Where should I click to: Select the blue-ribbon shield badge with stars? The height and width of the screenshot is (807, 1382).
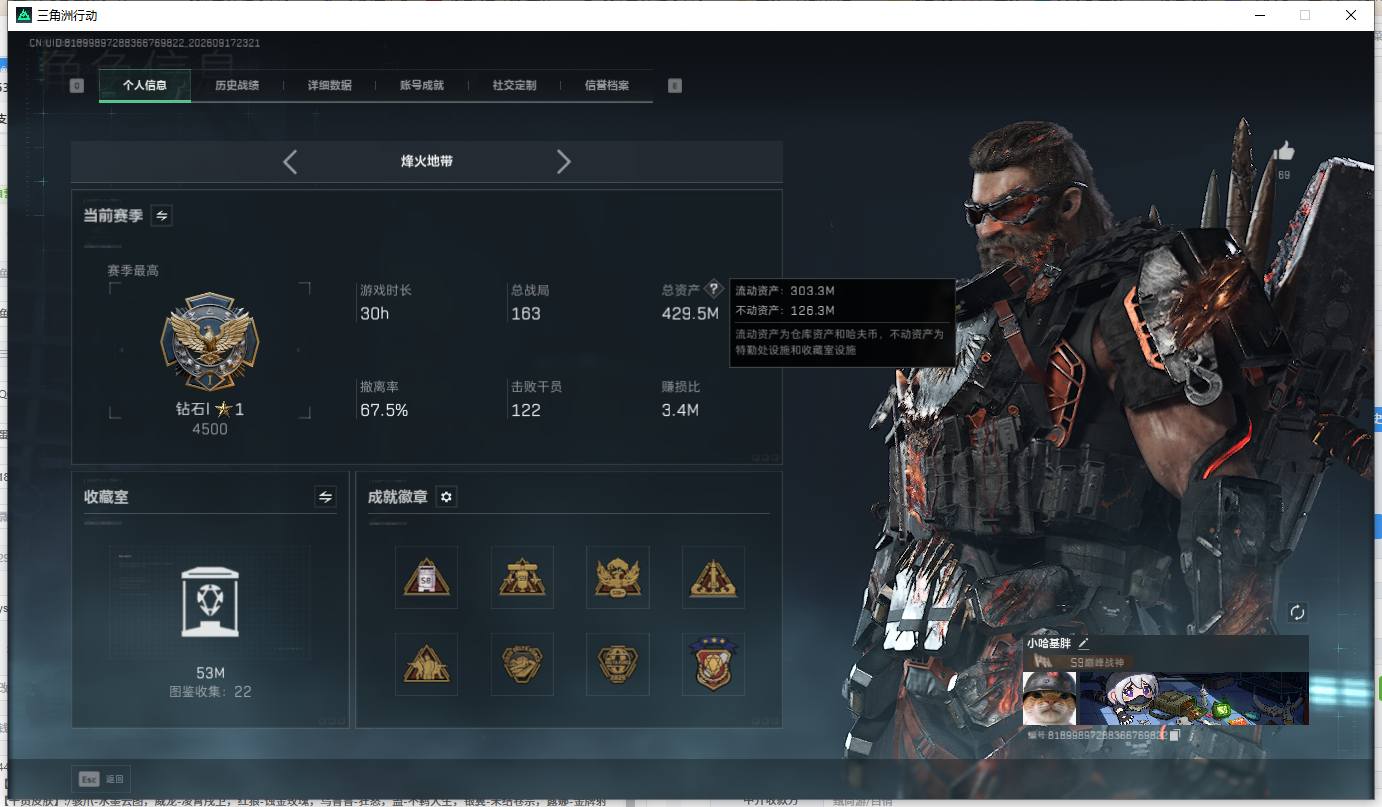tap(713, 664)
